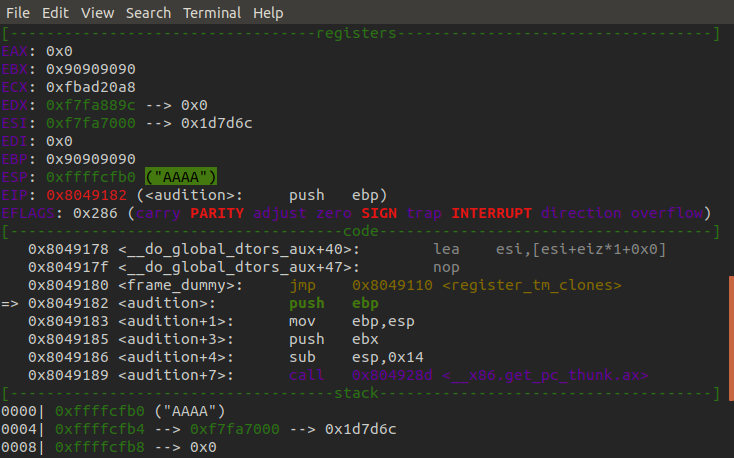Click the 'nop' instruction

[446, 267]
